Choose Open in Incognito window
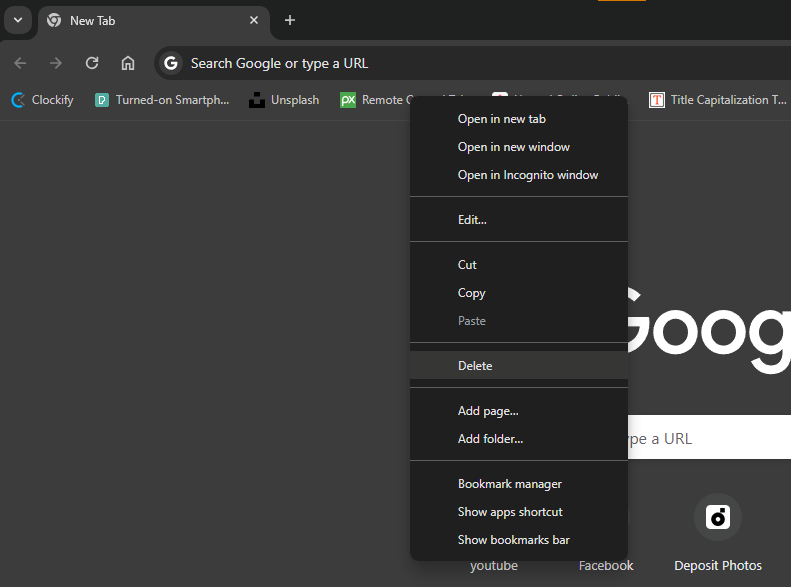Viewport: 791px width, 587px height. (x=519, y=175)
